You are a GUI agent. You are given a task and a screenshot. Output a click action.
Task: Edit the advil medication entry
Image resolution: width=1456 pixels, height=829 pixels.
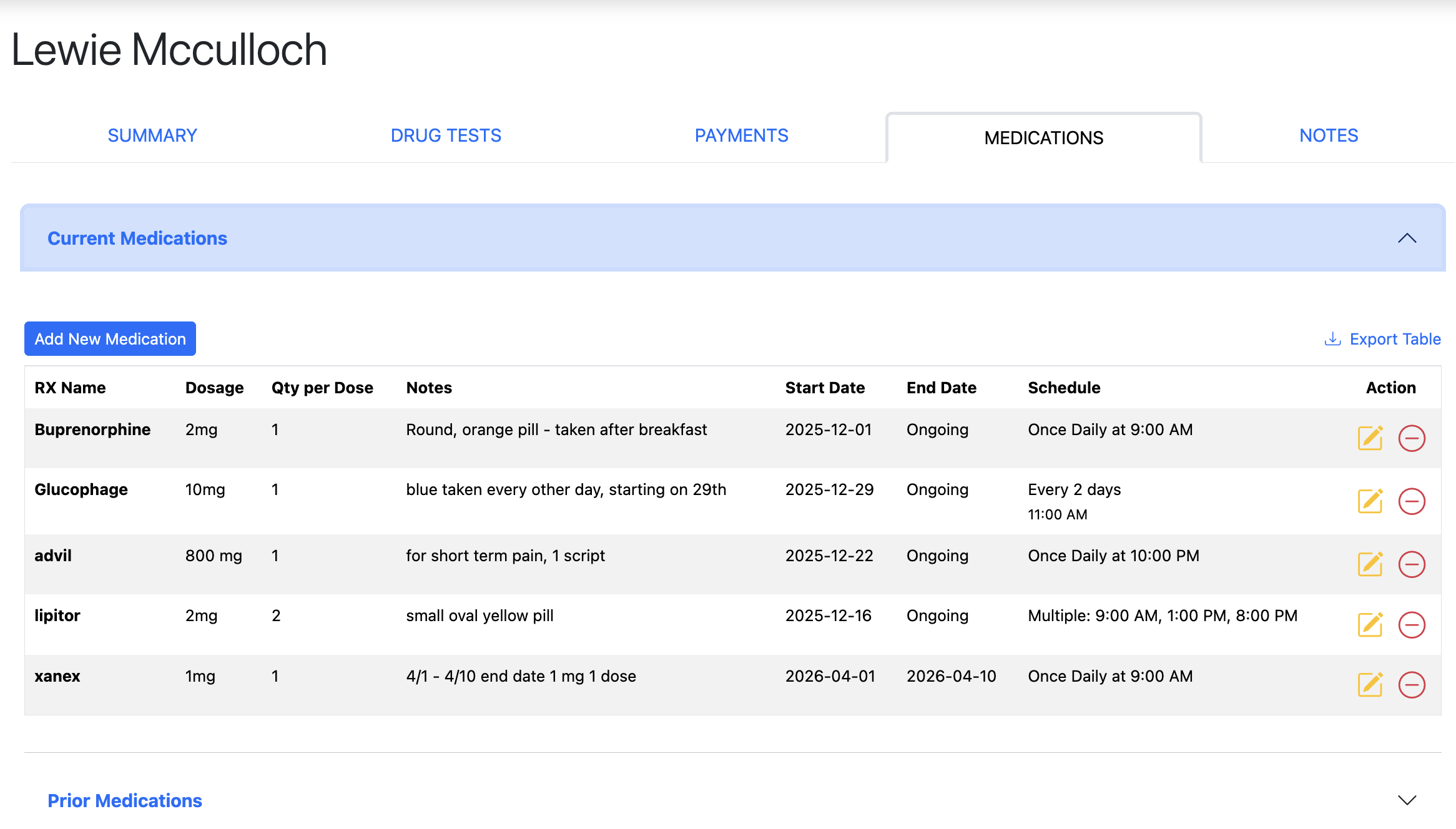[1370, 564]
